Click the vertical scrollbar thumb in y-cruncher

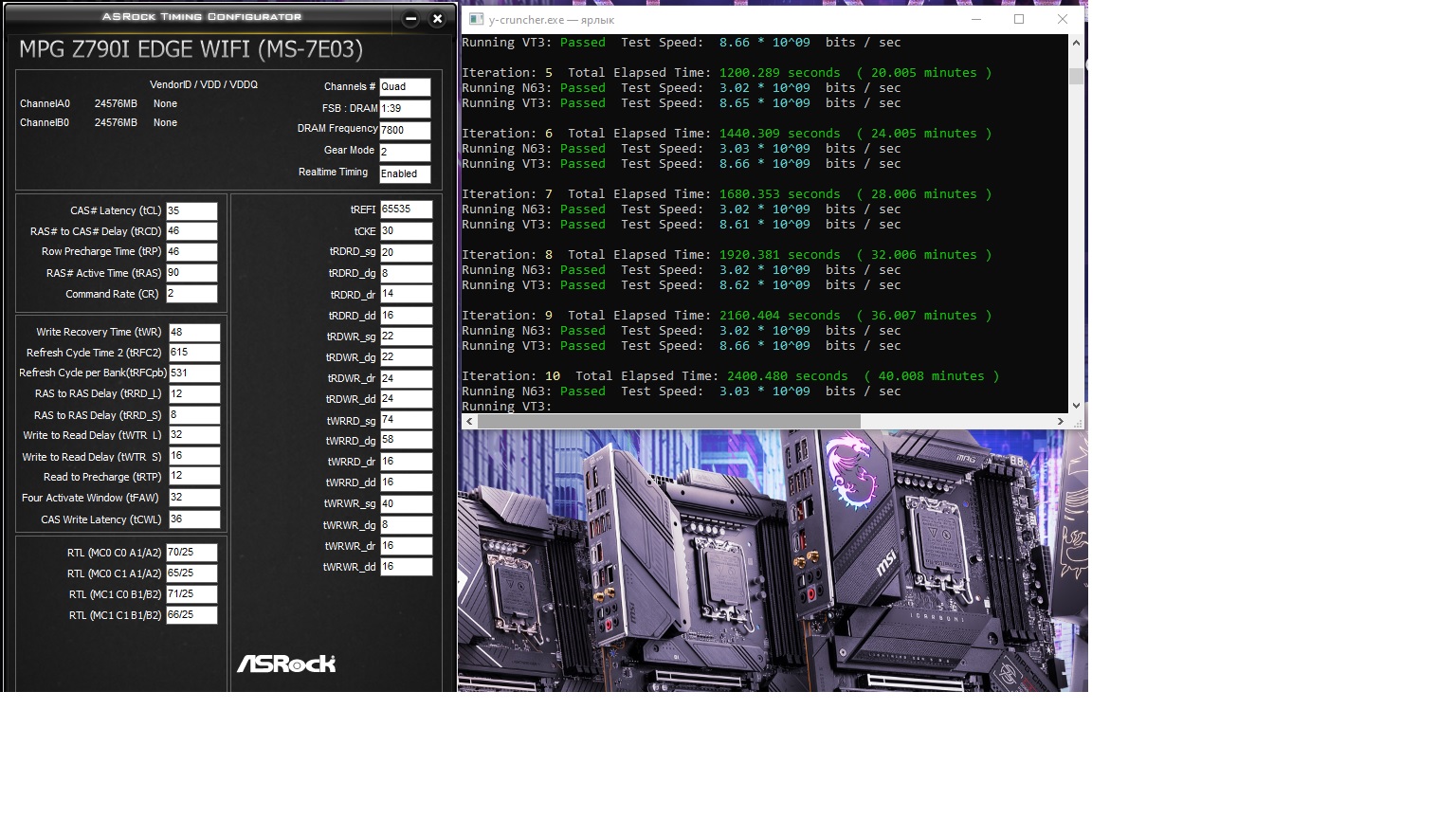pos(1076,76)
